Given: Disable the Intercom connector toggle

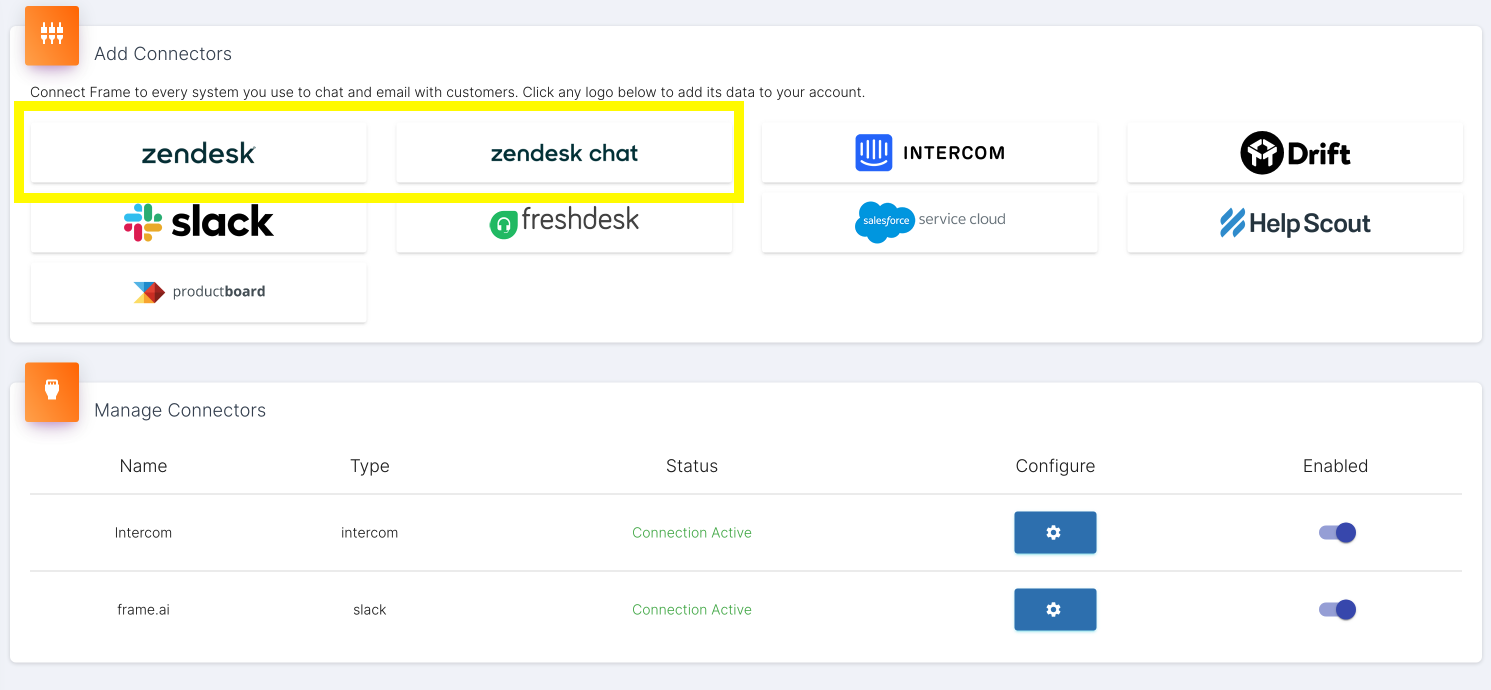Looking at the screenshot, I should click(1337, 532).
